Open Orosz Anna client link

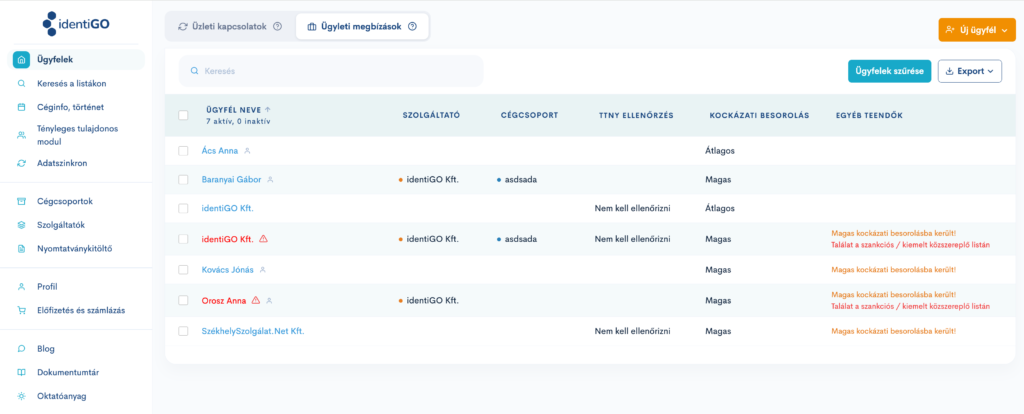pyautogui.click(x=224, y=300)
